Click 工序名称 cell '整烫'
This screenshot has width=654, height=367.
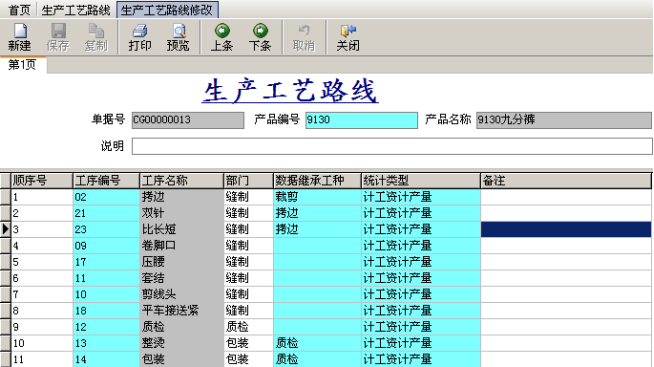[x=181, y=343]
